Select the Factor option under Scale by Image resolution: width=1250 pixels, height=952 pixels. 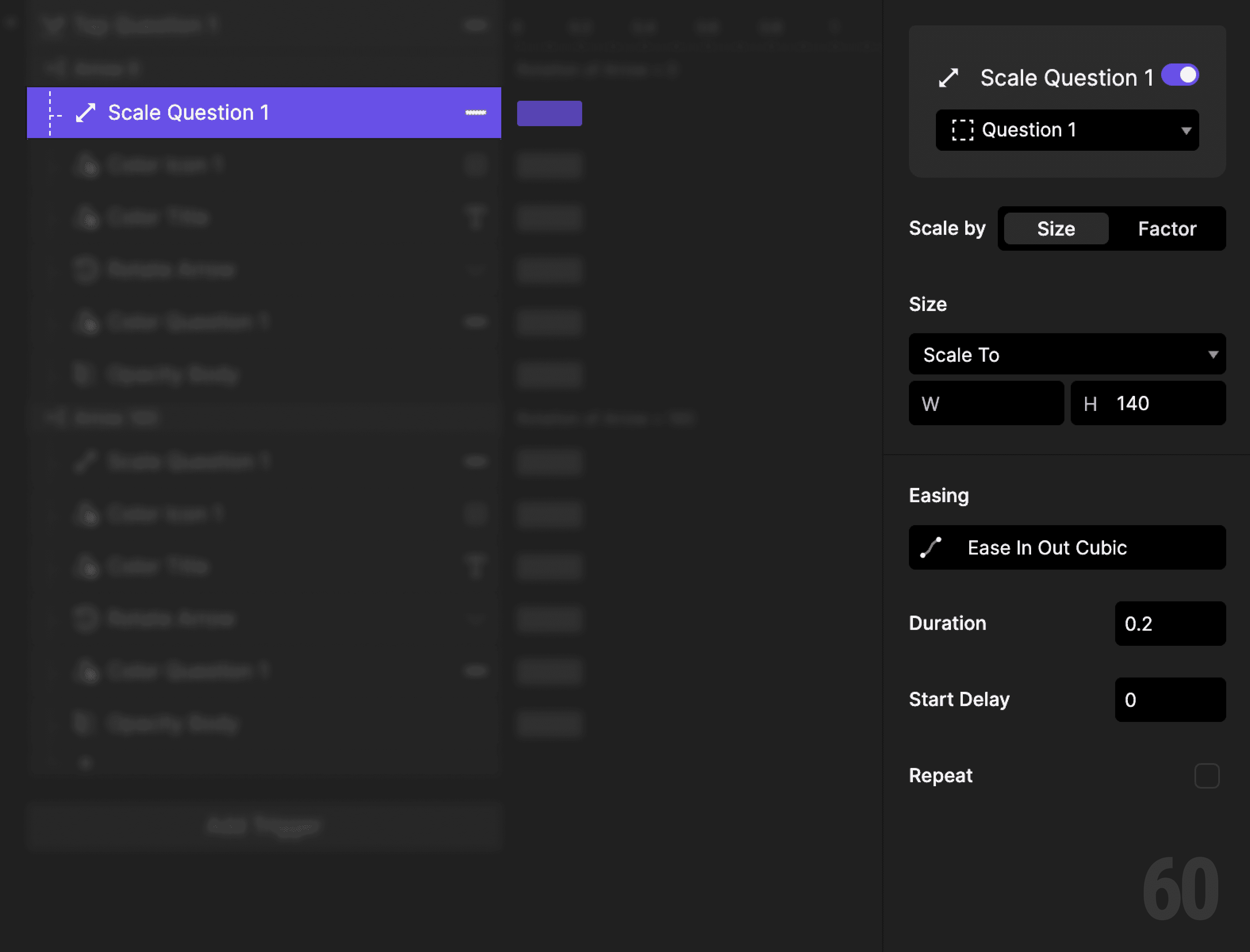[x=1167, y=228]
